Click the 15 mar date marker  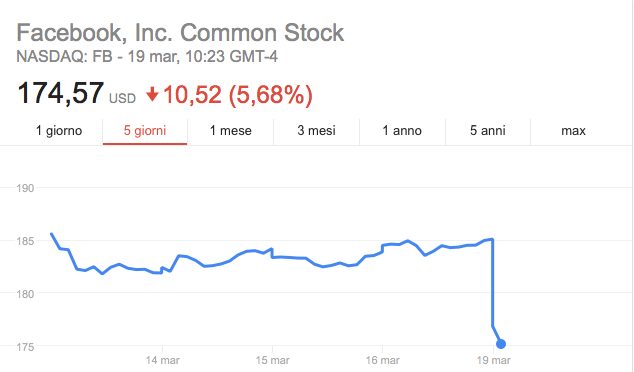[273, 360]
